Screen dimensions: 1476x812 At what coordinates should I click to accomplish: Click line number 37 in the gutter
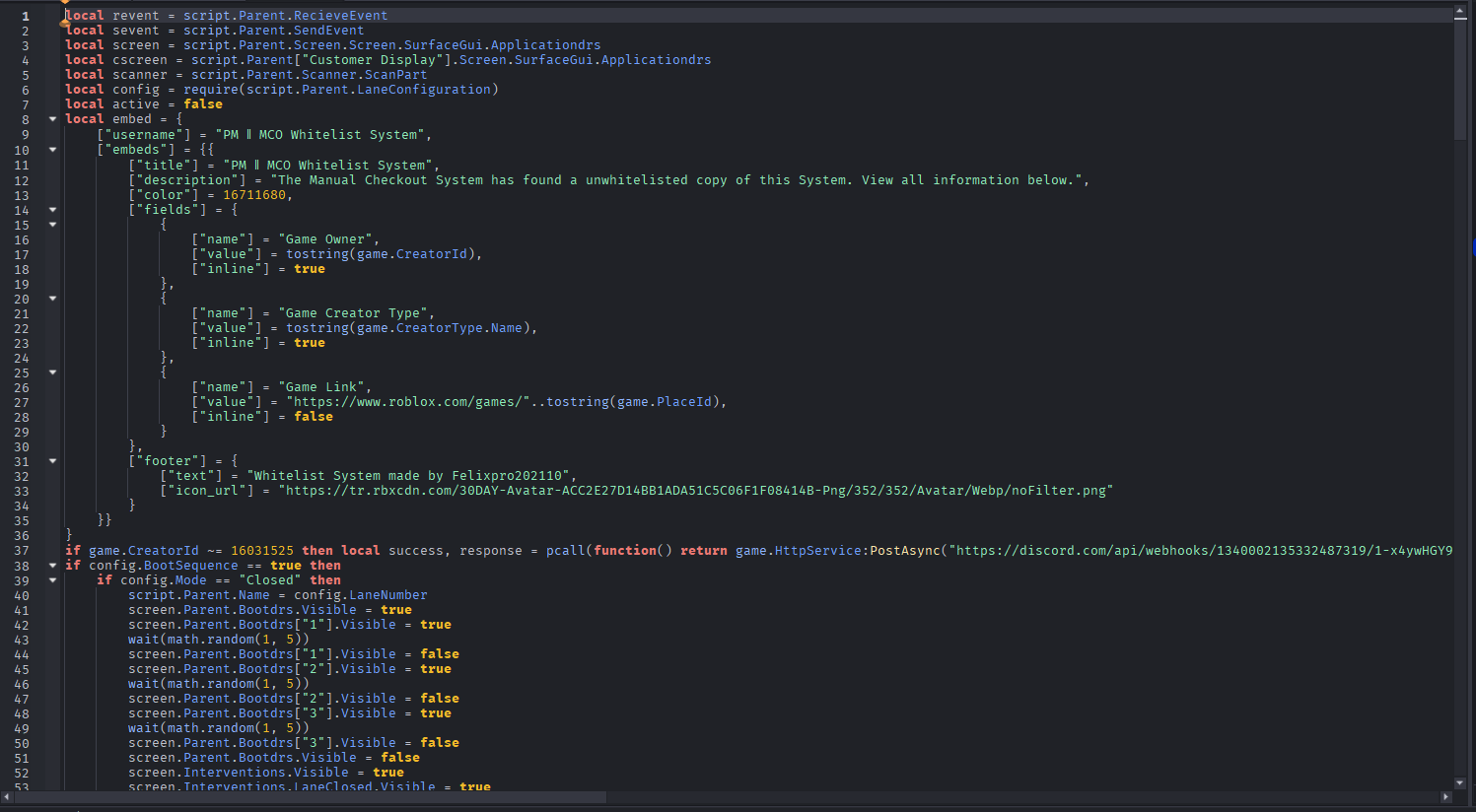[x=22, y=551]
